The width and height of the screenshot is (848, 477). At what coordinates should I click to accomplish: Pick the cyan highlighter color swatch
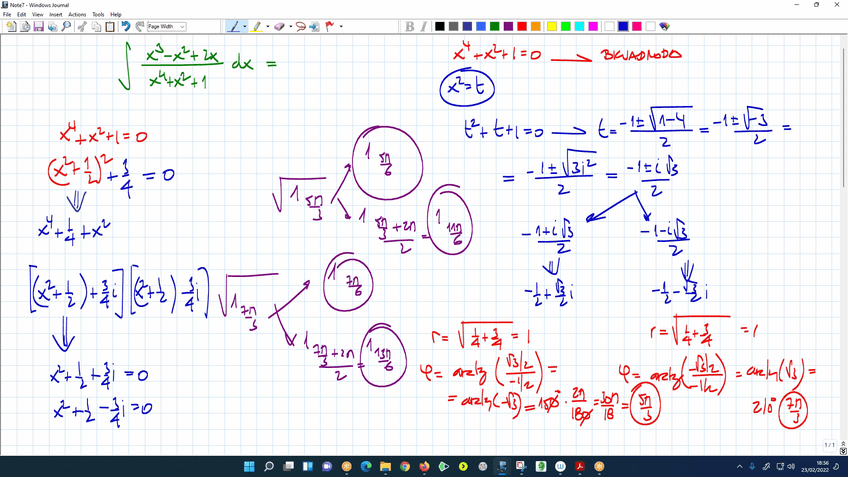[580, 26]
